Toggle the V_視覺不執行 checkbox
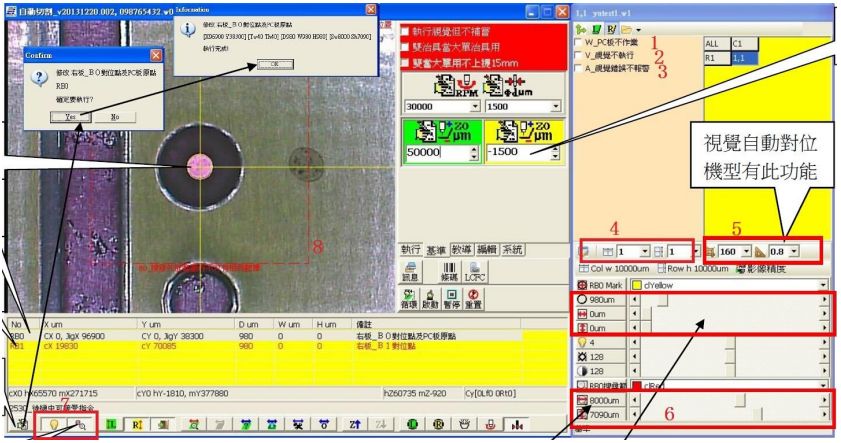 coord(578,56)
